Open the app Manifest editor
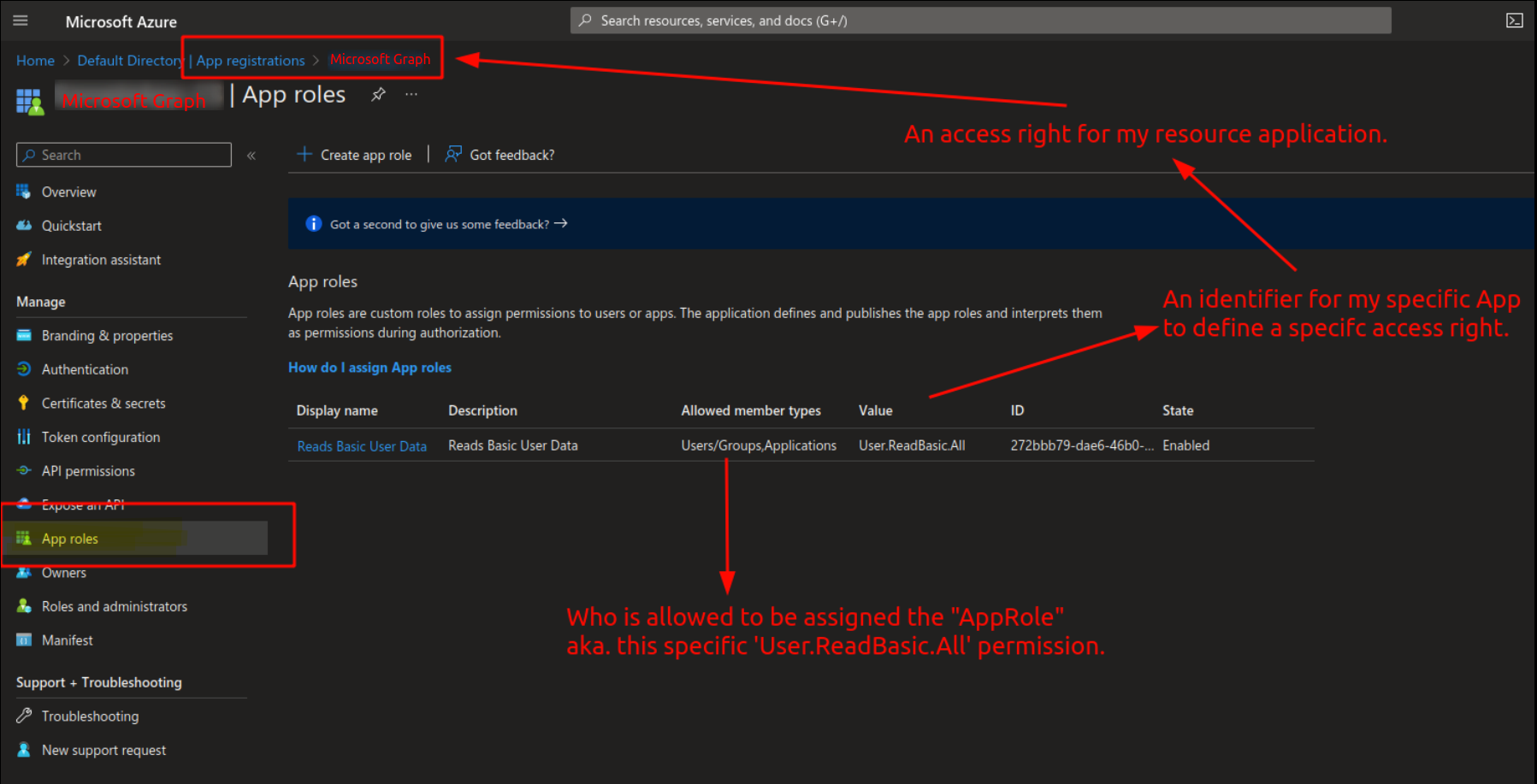The width and height of the screenshot is (1537, 784). pos(68,640)
